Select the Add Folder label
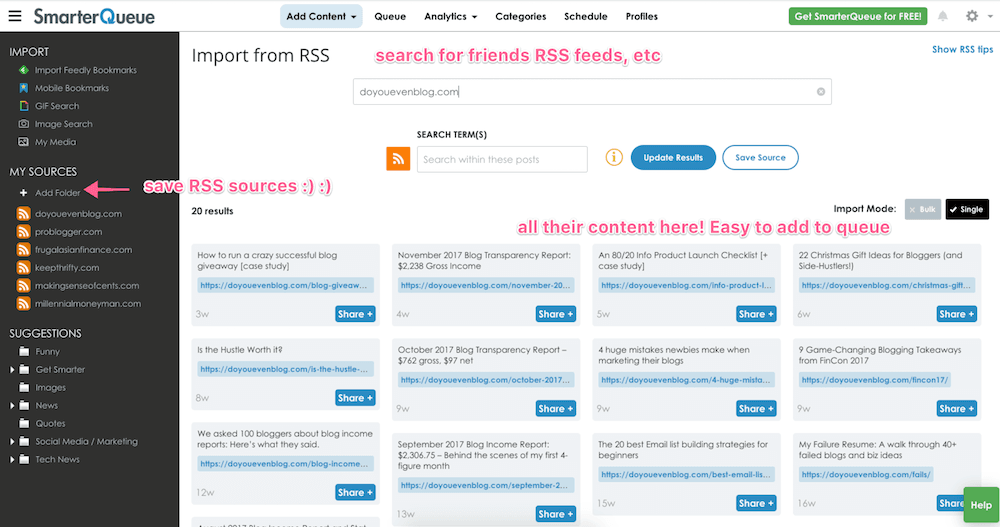The width and height of the screenshot is (1000, 527). point(57,193)
